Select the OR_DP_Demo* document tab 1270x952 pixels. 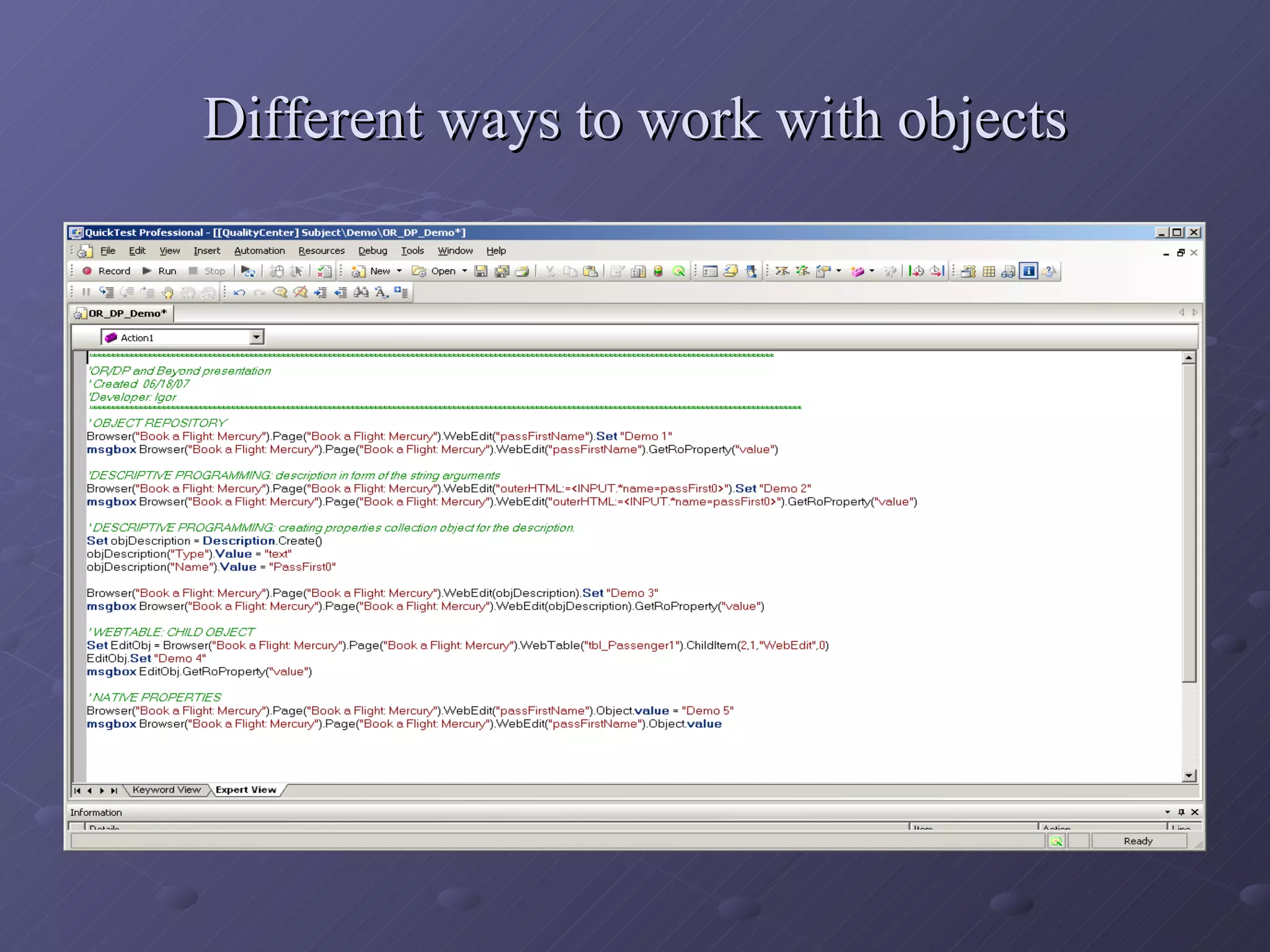(122, 313)
